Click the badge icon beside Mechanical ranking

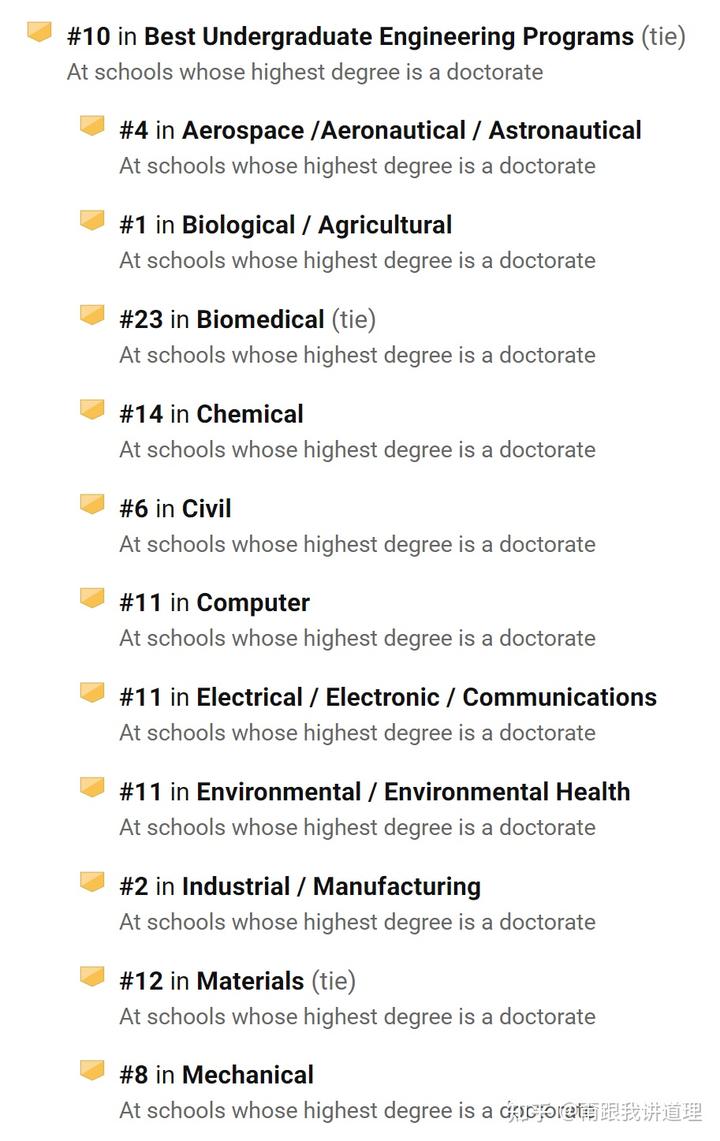pos(92,1070)
